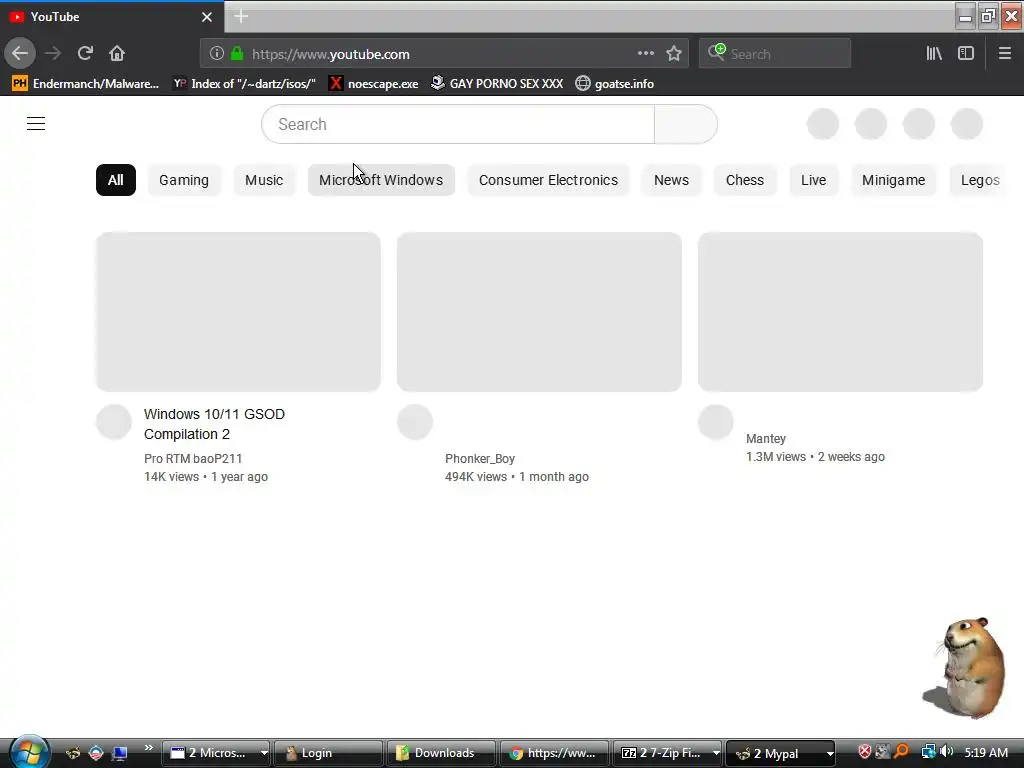
Task: Click the 5:19 AM taskbar clock
Action: point(986,752)
